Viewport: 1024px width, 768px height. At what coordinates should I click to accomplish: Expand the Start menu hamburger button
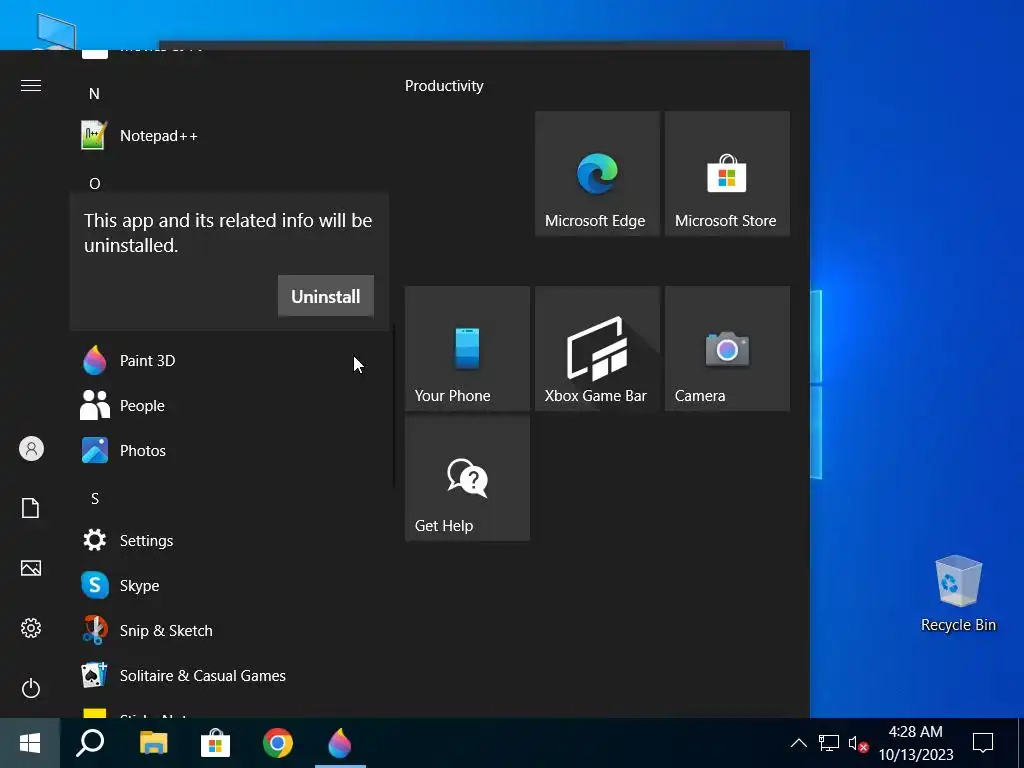coord(31,86)
